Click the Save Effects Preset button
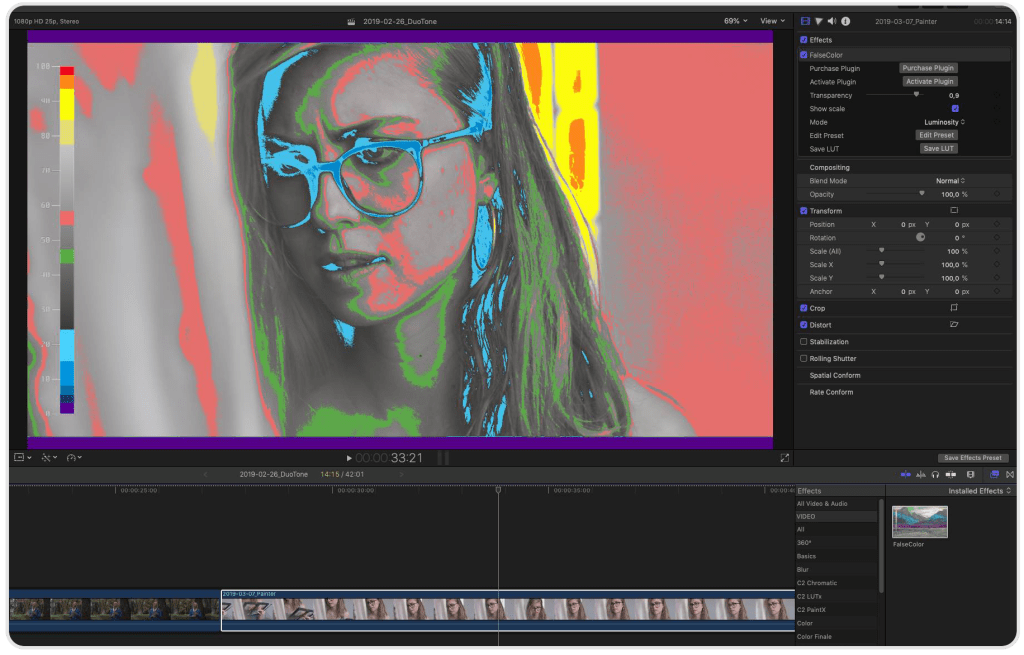 click(973, 457)
